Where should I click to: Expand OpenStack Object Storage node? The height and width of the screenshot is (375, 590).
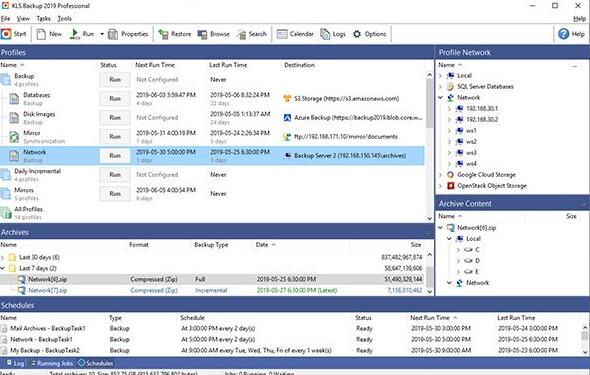click(x=440, y=185)
